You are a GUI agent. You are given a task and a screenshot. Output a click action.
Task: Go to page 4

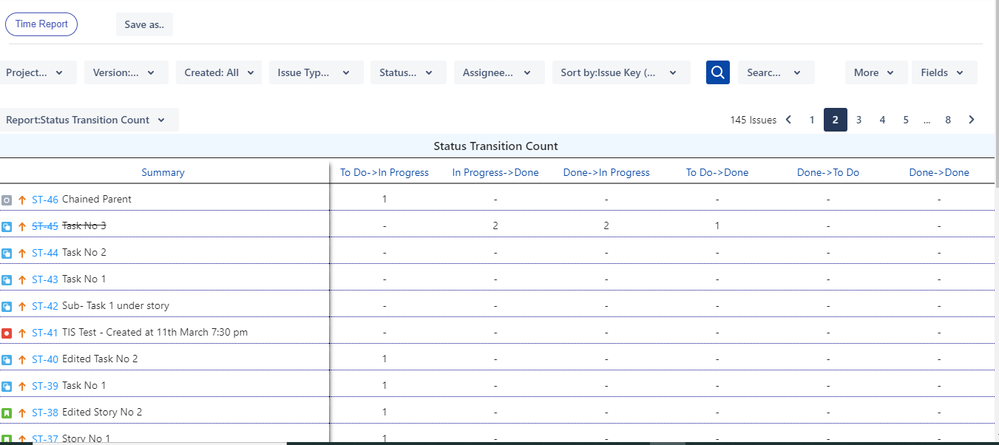[x=882, y=120]
